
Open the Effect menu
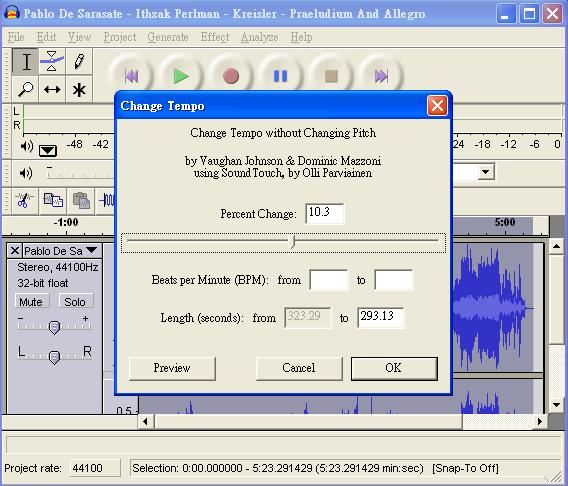(215, 37)
